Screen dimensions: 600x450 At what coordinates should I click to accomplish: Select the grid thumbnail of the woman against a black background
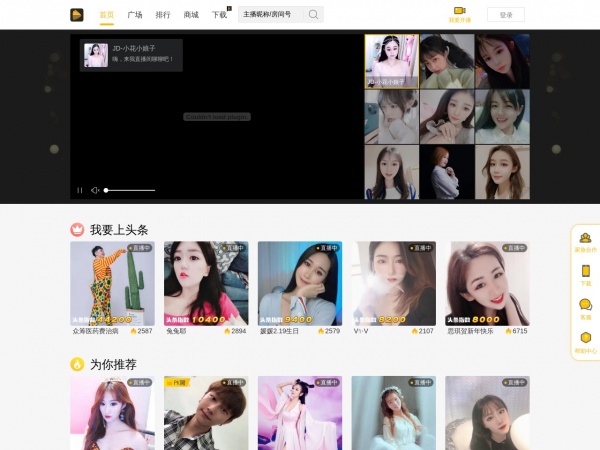point(447,172)
